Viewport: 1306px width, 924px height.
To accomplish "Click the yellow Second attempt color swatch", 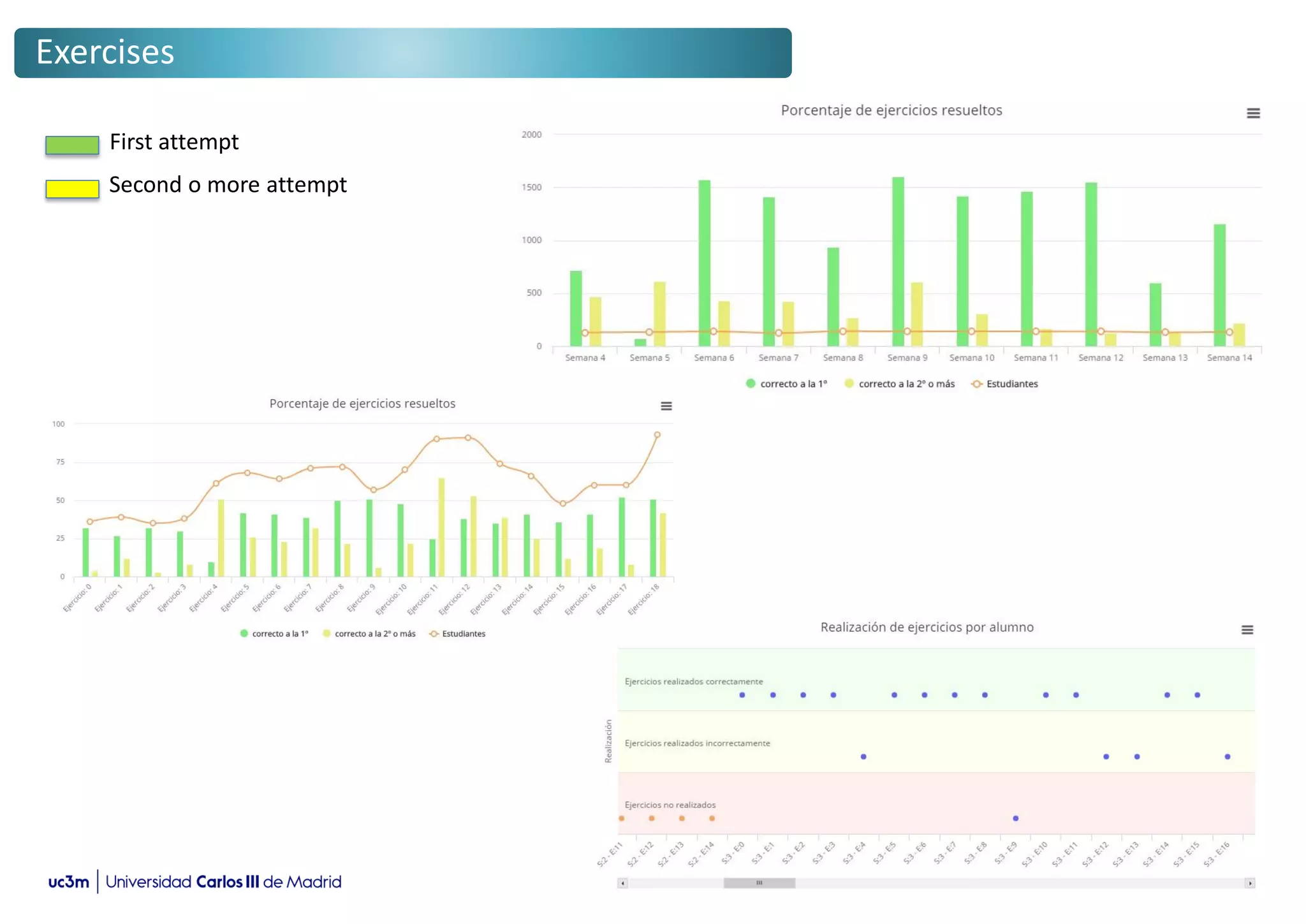I will tap(72, 189).
